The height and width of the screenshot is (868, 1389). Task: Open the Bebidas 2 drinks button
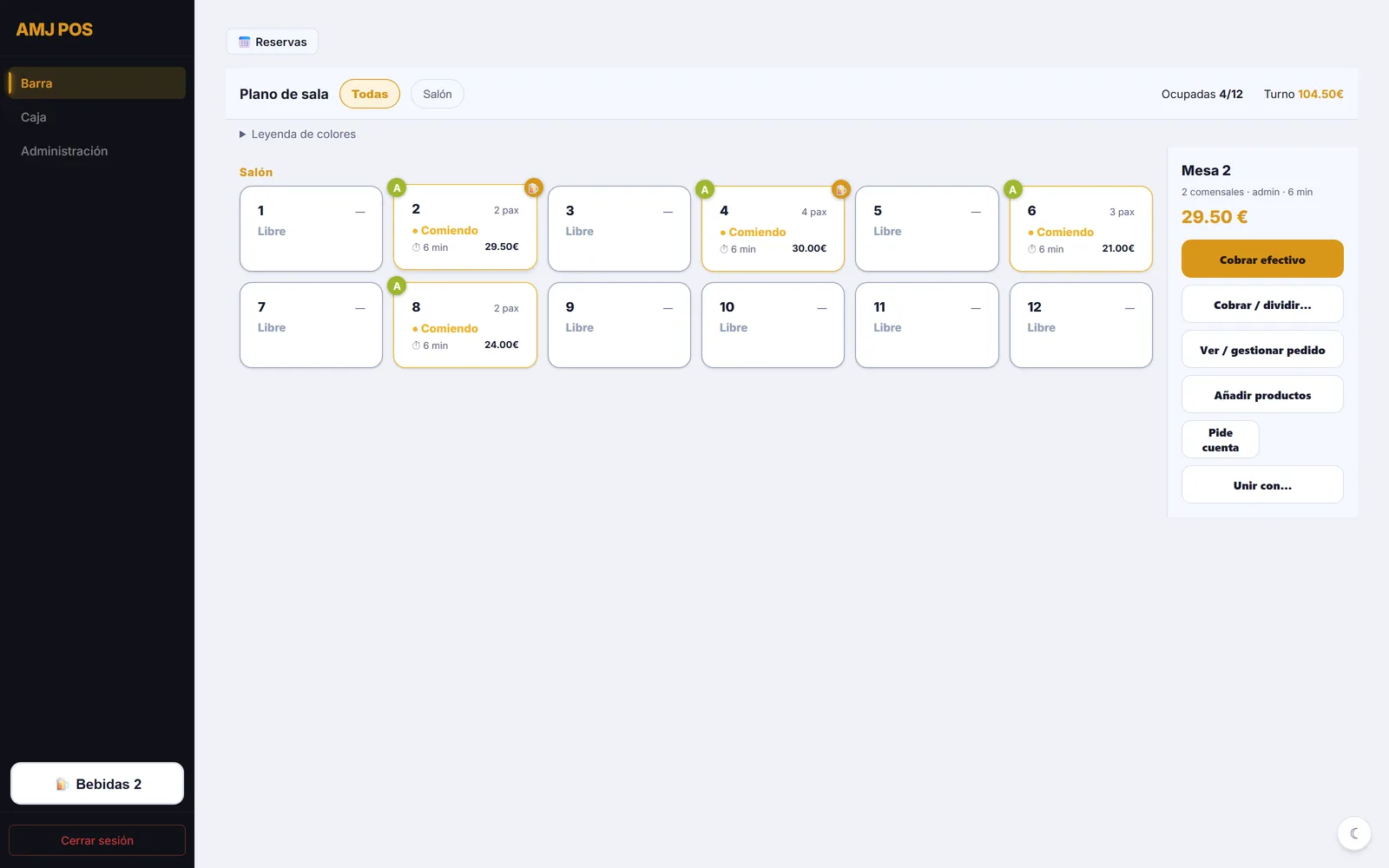[x=97, y=784]
